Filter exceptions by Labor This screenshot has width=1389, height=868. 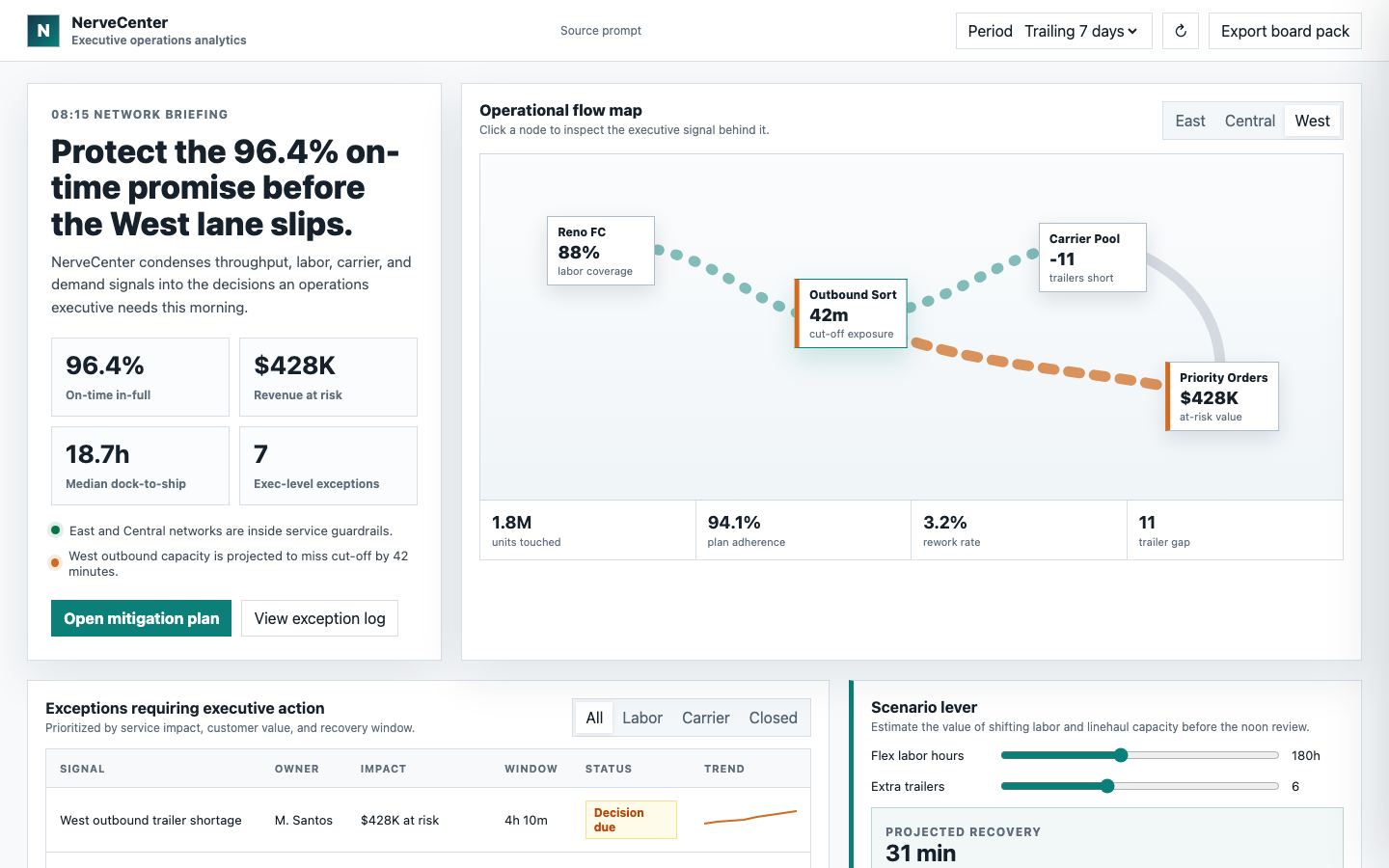click(x=642, y=718)
